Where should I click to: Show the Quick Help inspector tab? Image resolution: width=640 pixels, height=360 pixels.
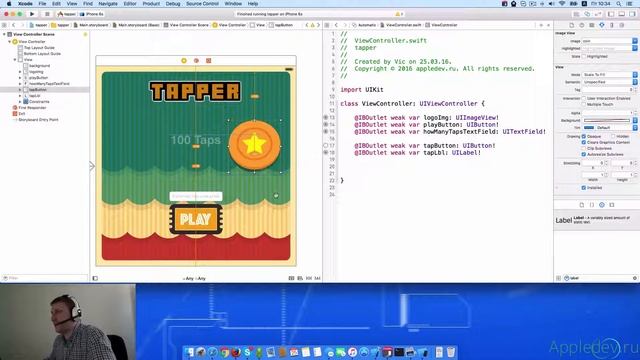(x=582, y=25)
